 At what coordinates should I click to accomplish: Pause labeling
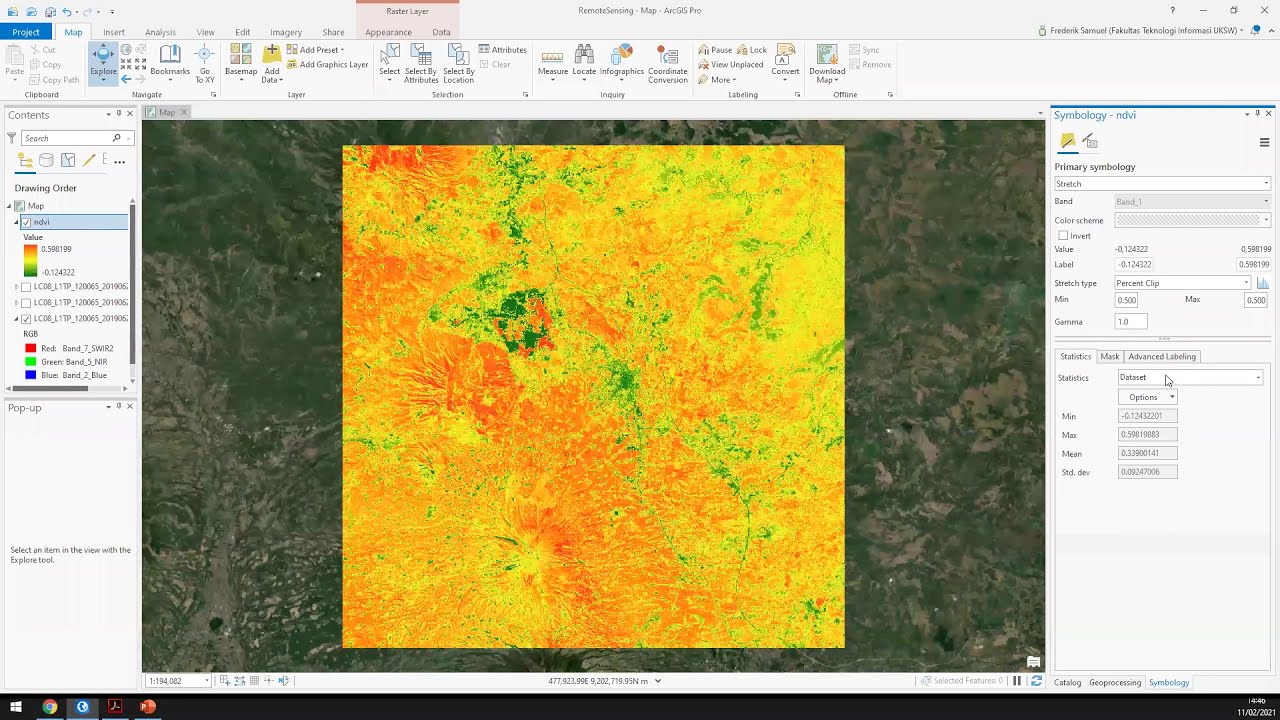click(715, 50)
